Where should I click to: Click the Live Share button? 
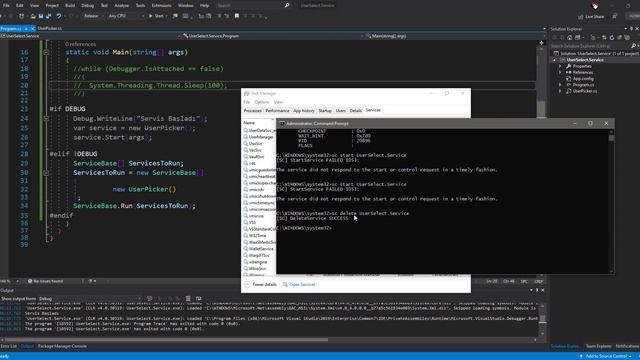pos(591,17)
